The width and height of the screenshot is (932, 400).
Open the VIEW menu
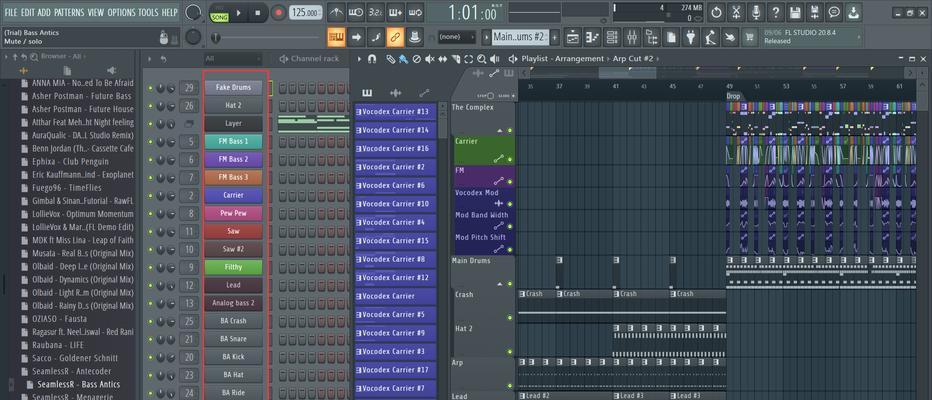[96, 12]
